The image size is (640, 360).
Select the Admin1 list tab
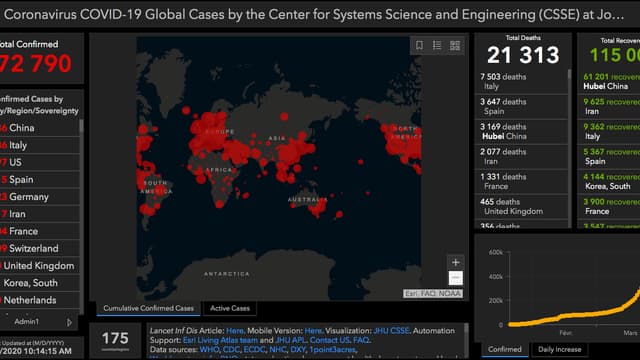[27, 322]
